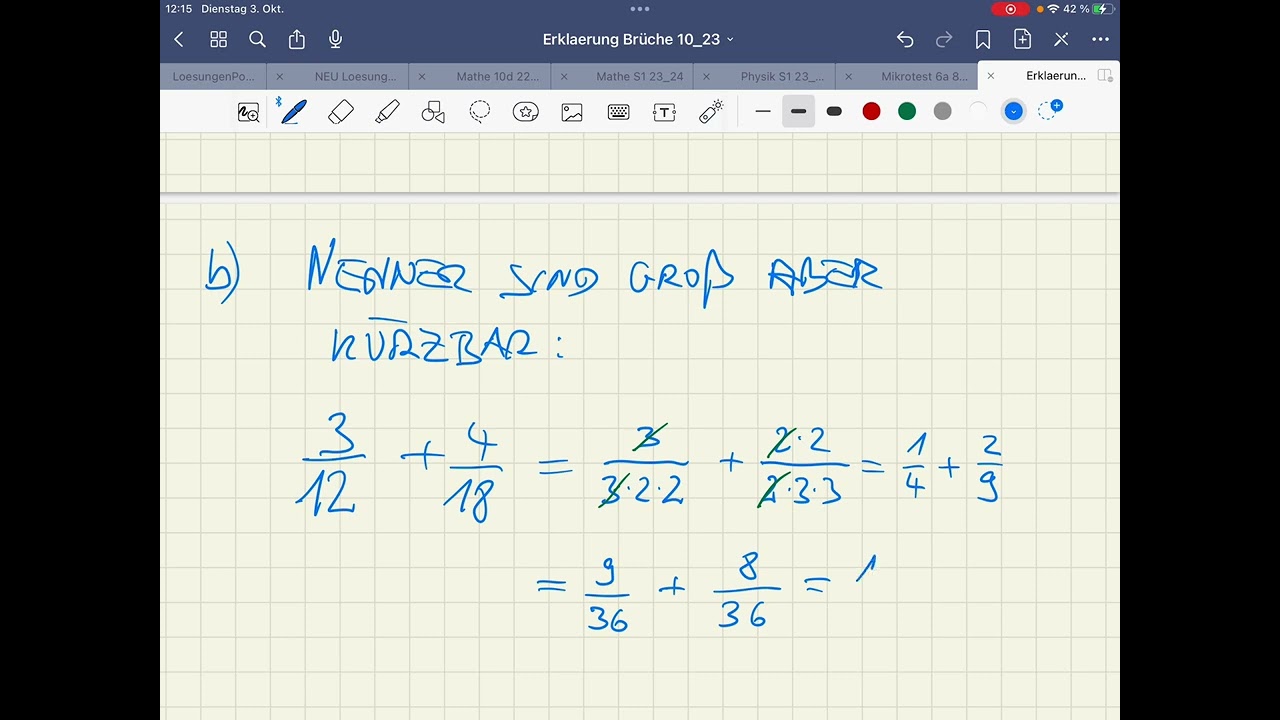1280x720 pixels.
Task: Tap the battery status at 42 %
Action: pyautogui.click(x=1088, y=9)
